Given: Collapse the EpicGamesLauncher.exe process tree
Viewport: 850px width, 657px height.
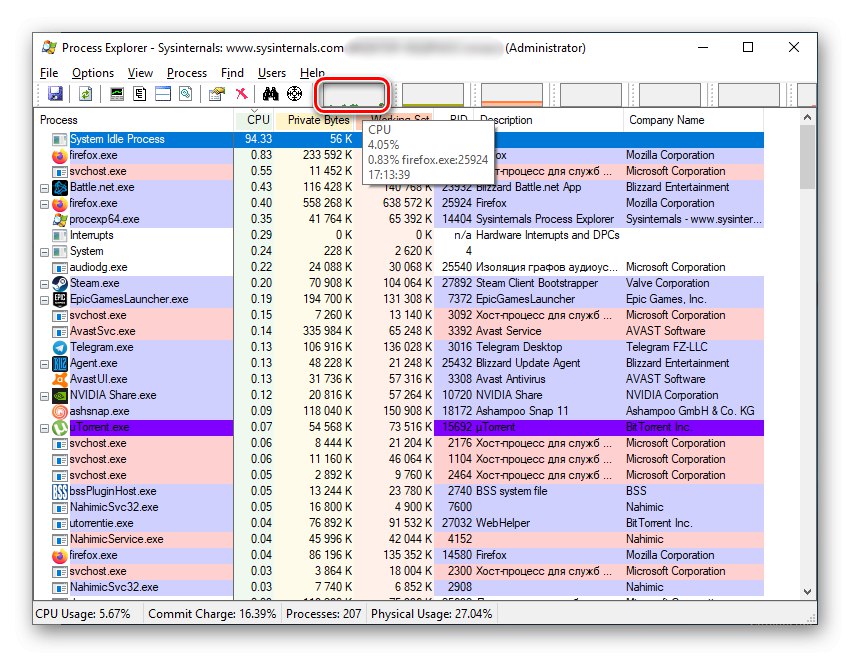Looking at the screenshot, I should [x=44, y=299].
